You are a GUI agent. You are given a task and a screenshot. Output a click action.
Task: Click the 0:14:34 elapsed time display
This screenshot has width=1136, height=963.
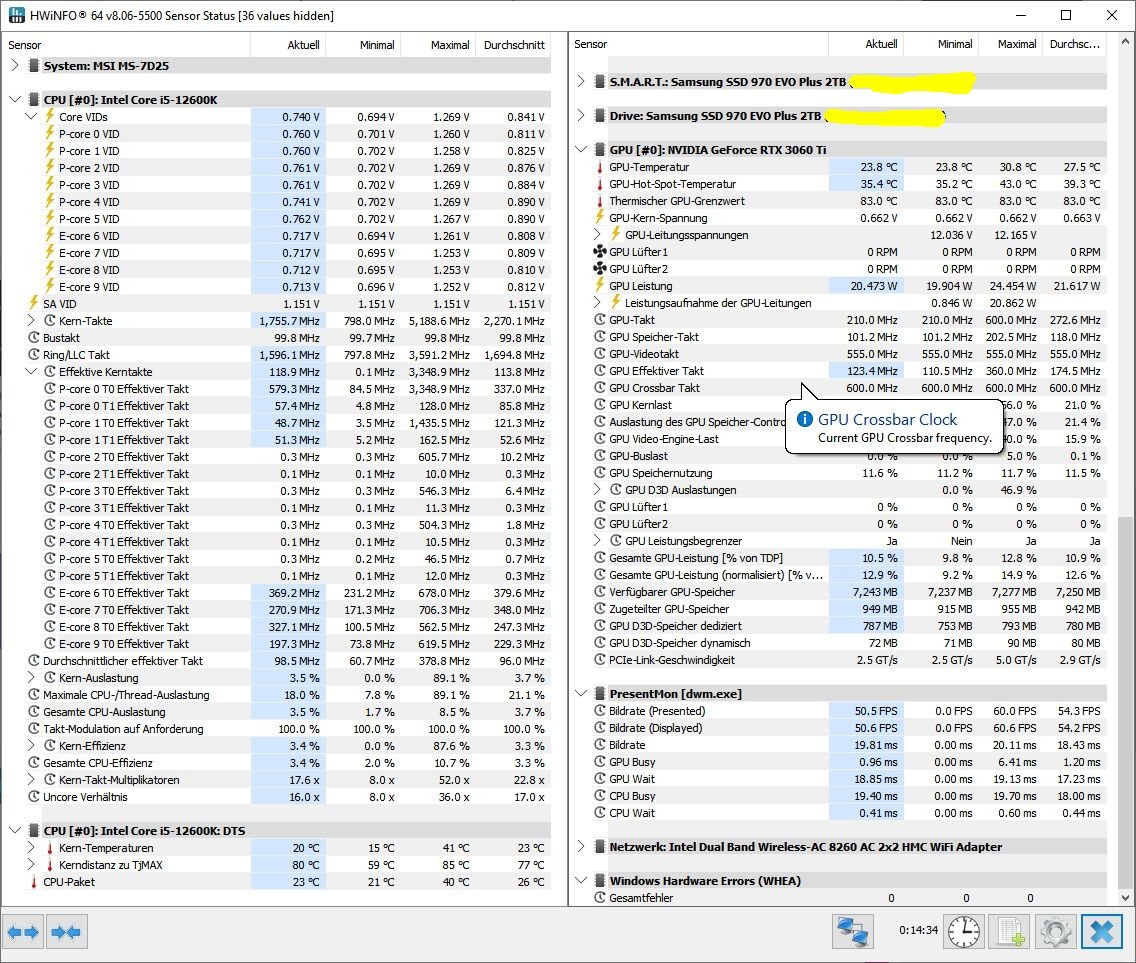click(x=918, y=930)
